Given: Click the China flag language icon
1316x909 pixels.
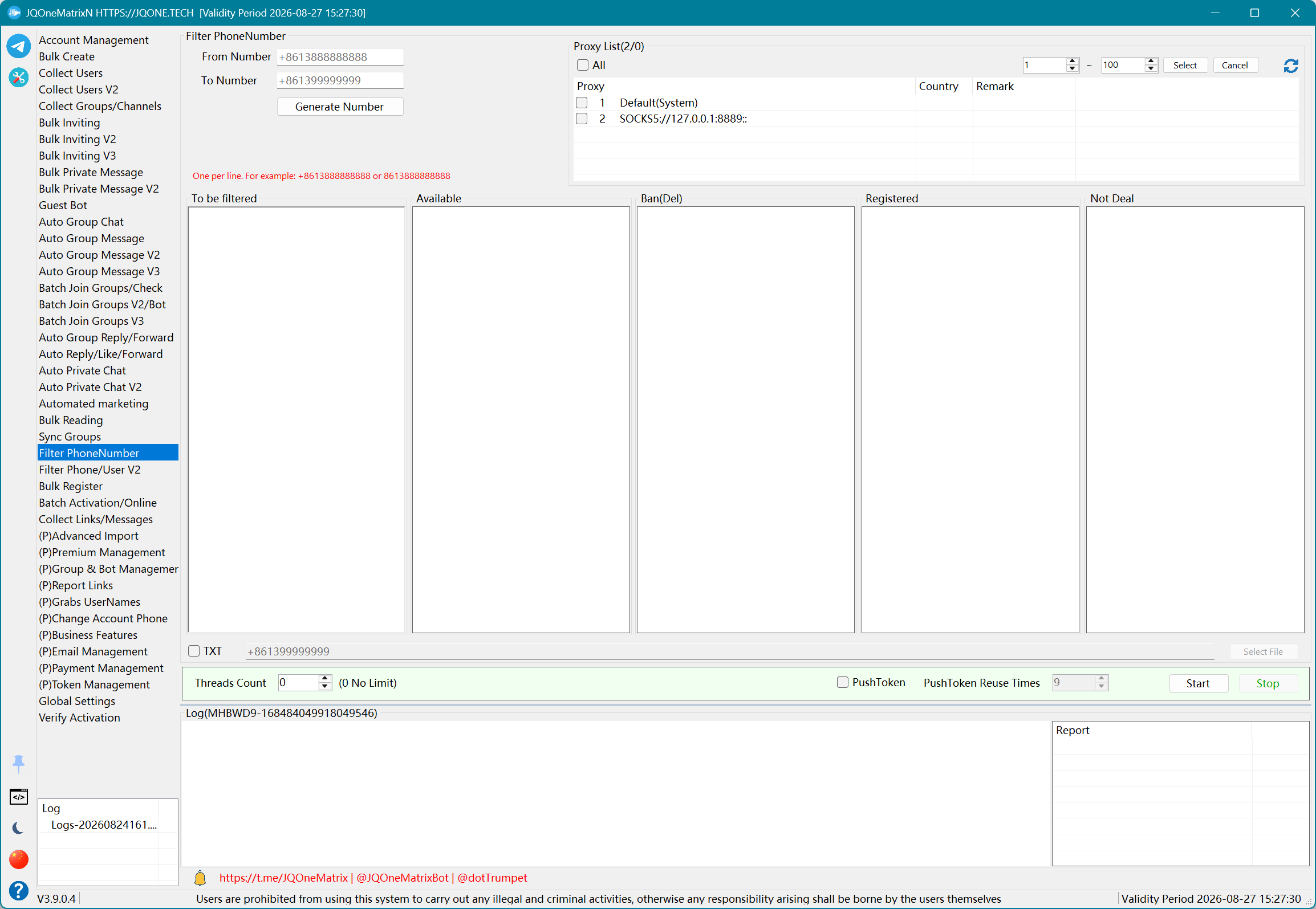Looking at the screenshot, I should (19, 859).
